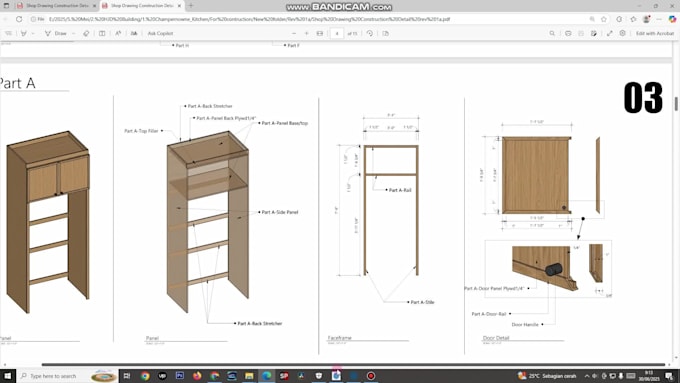Select the Erase tool
The image size is (680, 383).
click(x=86, y=33)
